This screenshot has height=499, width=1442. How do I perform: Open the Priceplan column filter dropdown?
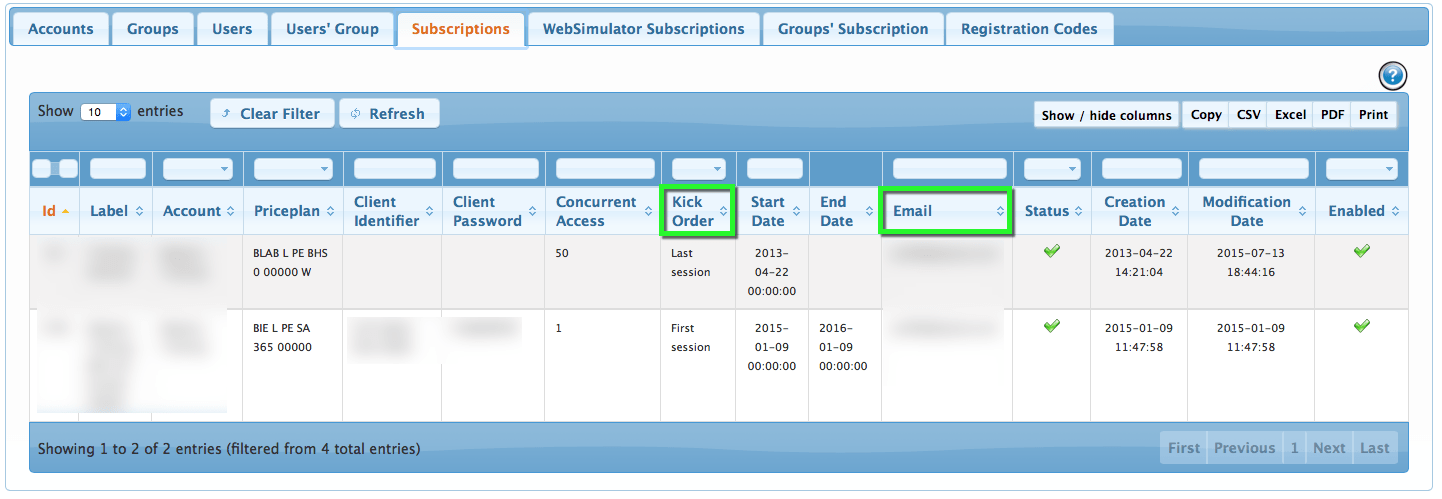293,169
